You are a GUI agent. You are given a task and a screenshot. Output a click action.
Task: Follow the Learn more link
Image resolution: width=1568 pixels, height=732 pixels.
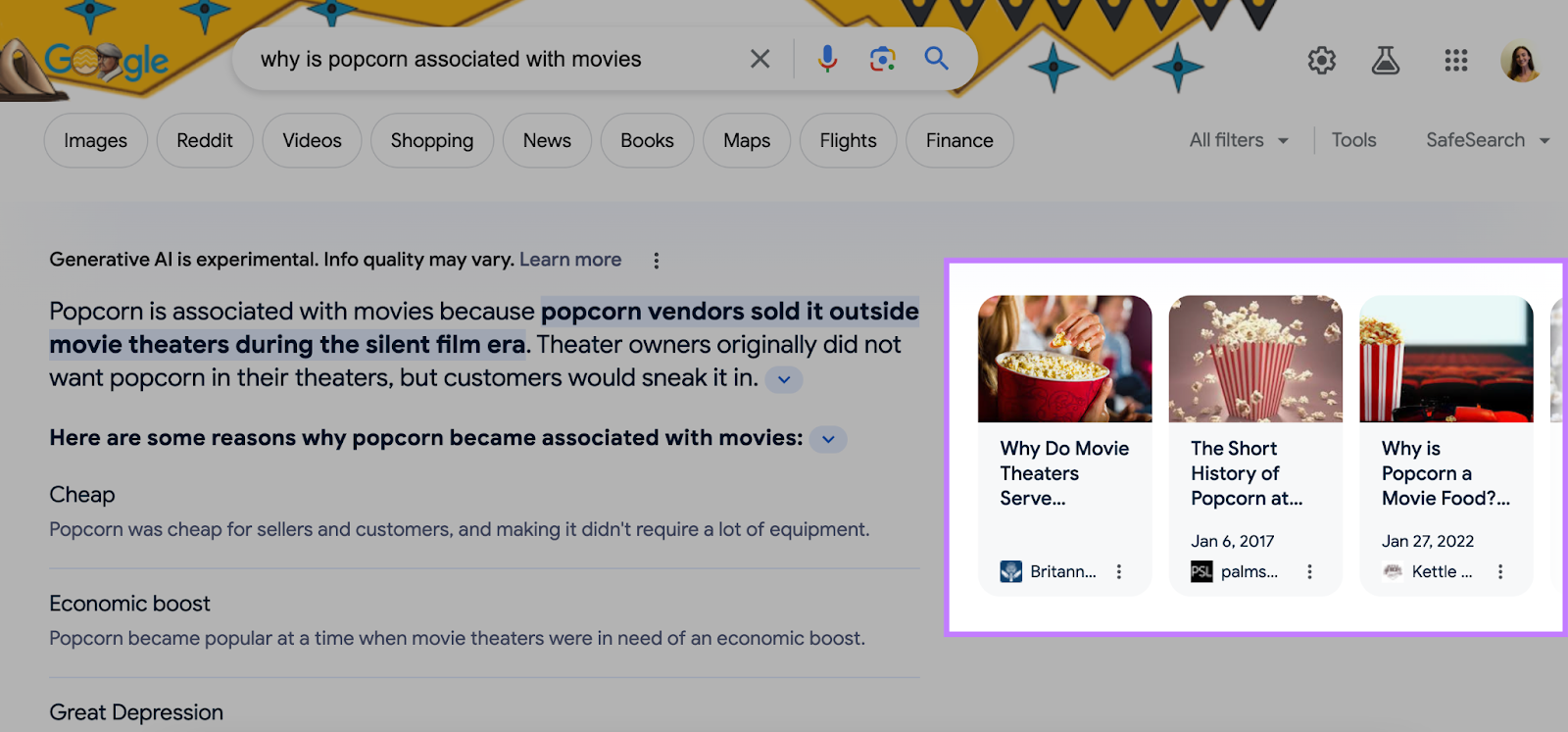(x=570, y=260)
